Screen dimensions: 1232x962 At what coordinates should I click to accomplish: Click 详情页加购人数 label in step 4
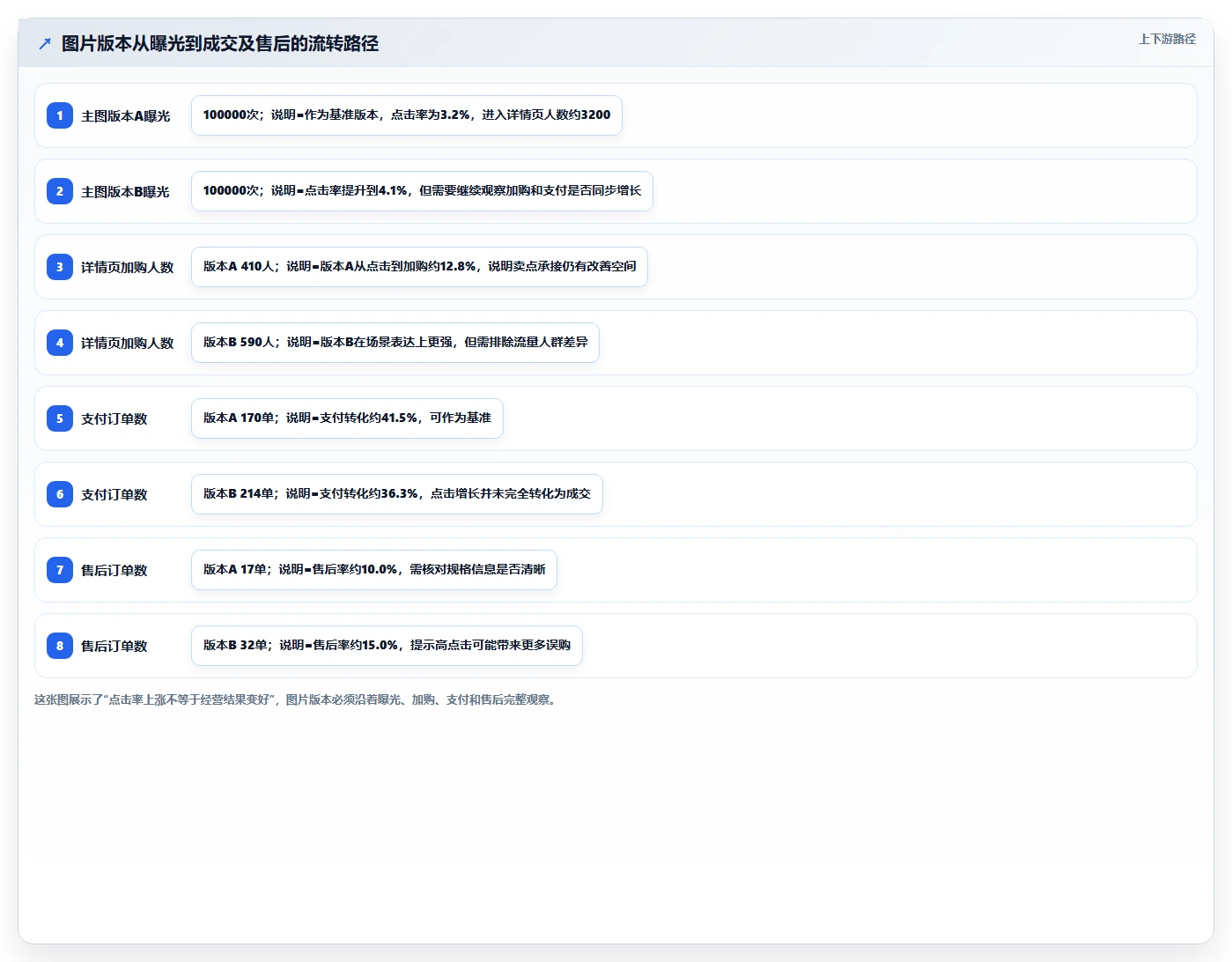click(x=128, y=344)
